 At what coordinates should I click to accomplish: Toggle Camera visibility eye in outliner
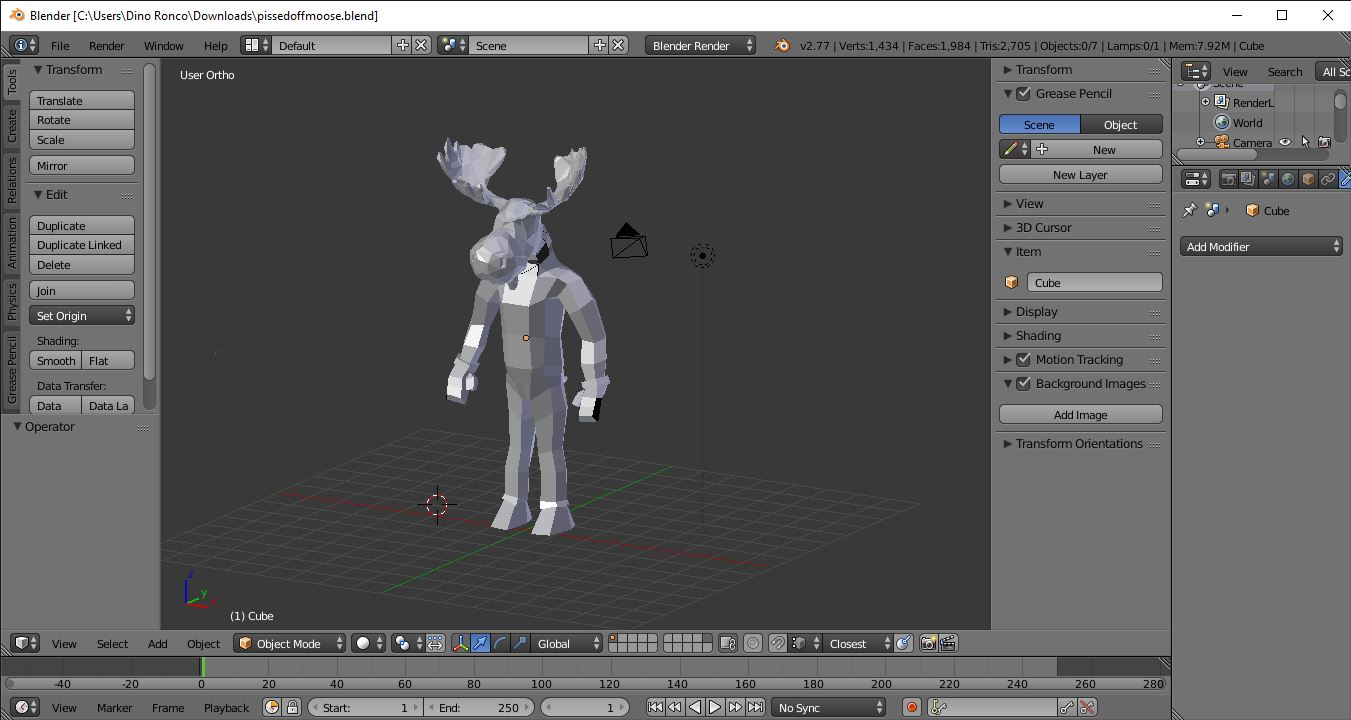(1285, 142)
